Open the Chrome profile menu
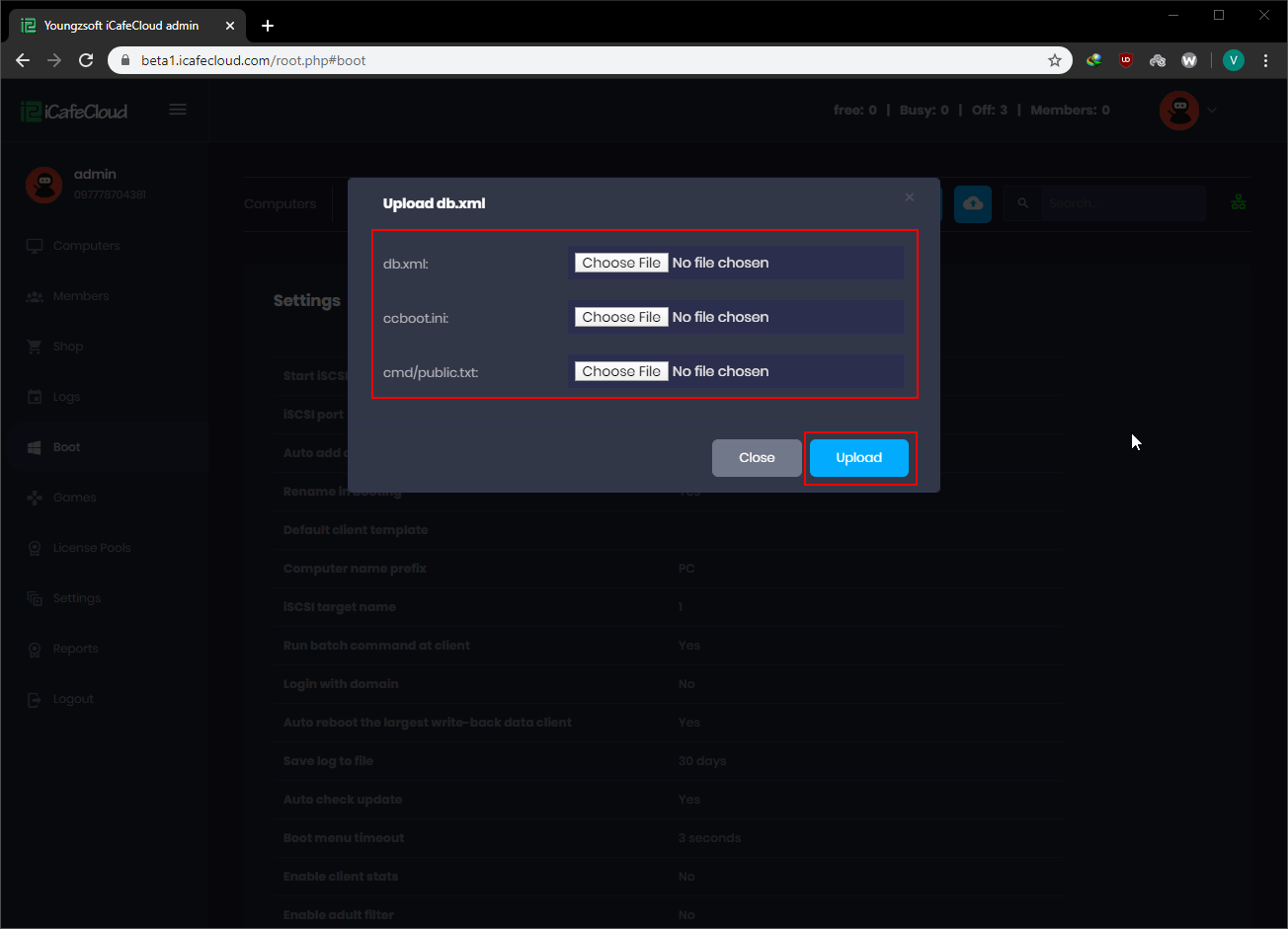The image size is (1288, 929). 1233,60
